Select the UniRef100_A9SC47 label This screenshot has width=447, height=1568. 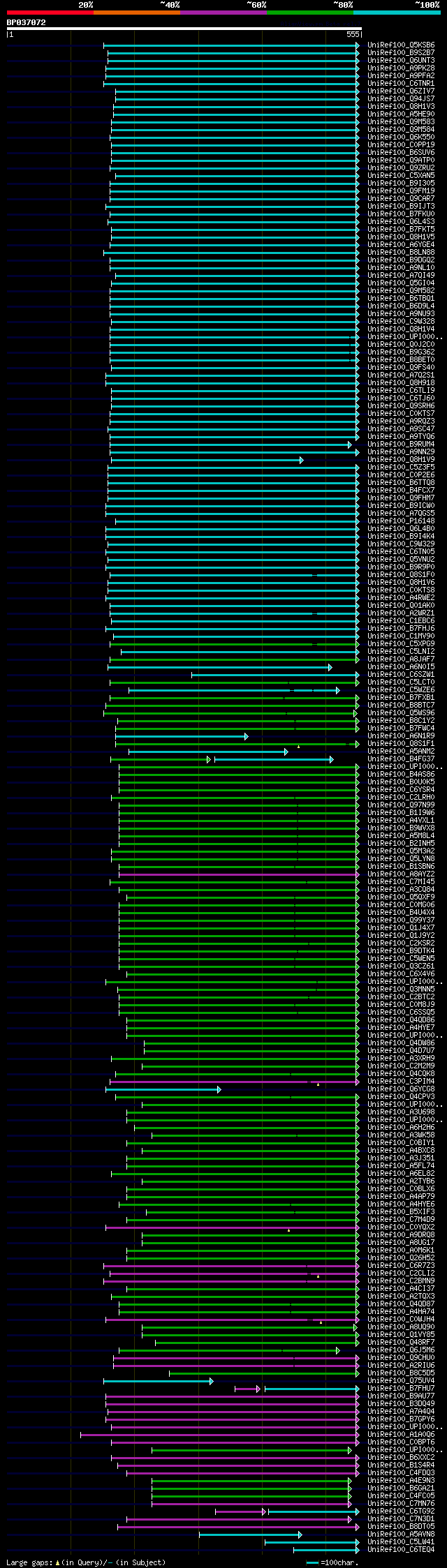[401, 429]
